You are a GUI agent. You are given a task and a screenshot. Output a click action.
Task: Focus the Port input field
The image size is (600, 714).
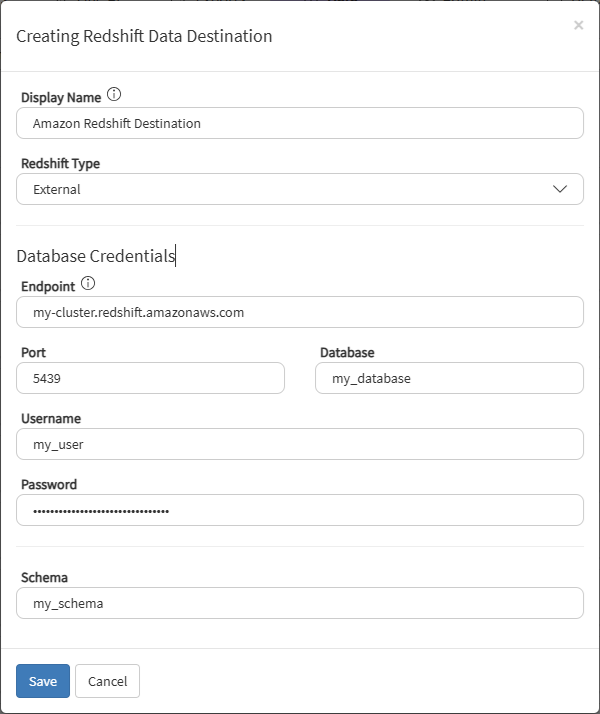coord(150,378)
